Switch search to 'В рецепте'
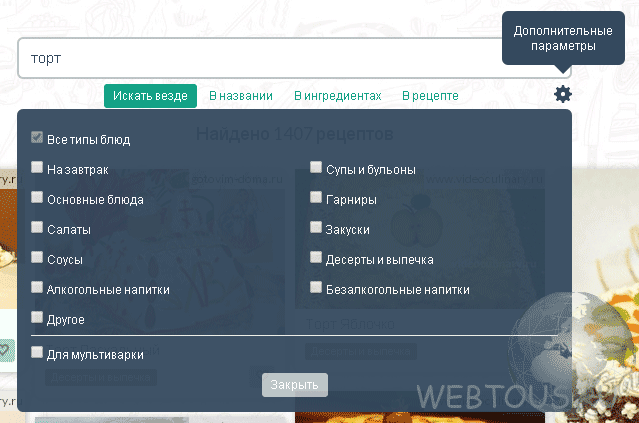639x423 pixels. 430,96
